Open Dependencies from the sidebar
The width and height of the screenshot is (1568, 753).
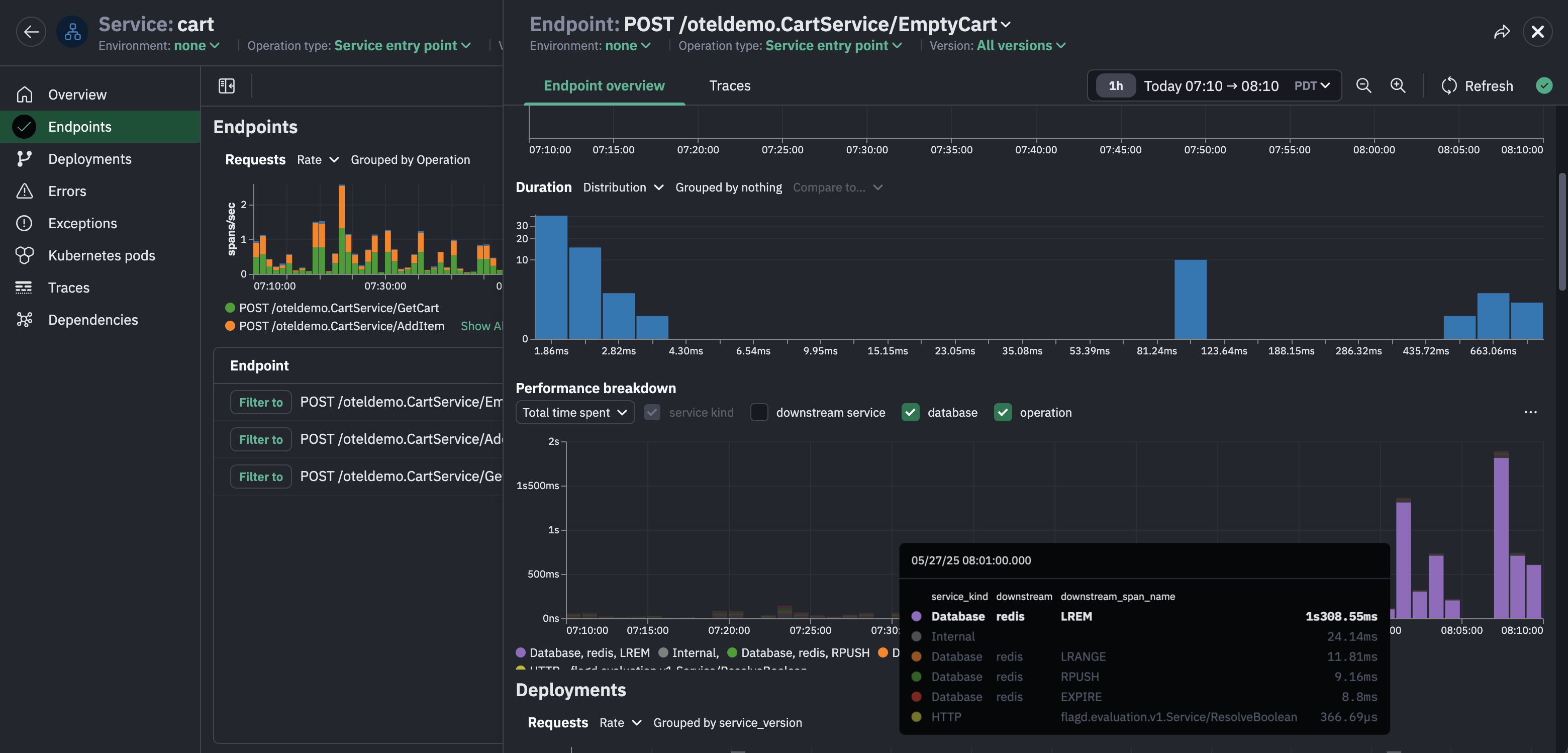click(x=92, y=320)
